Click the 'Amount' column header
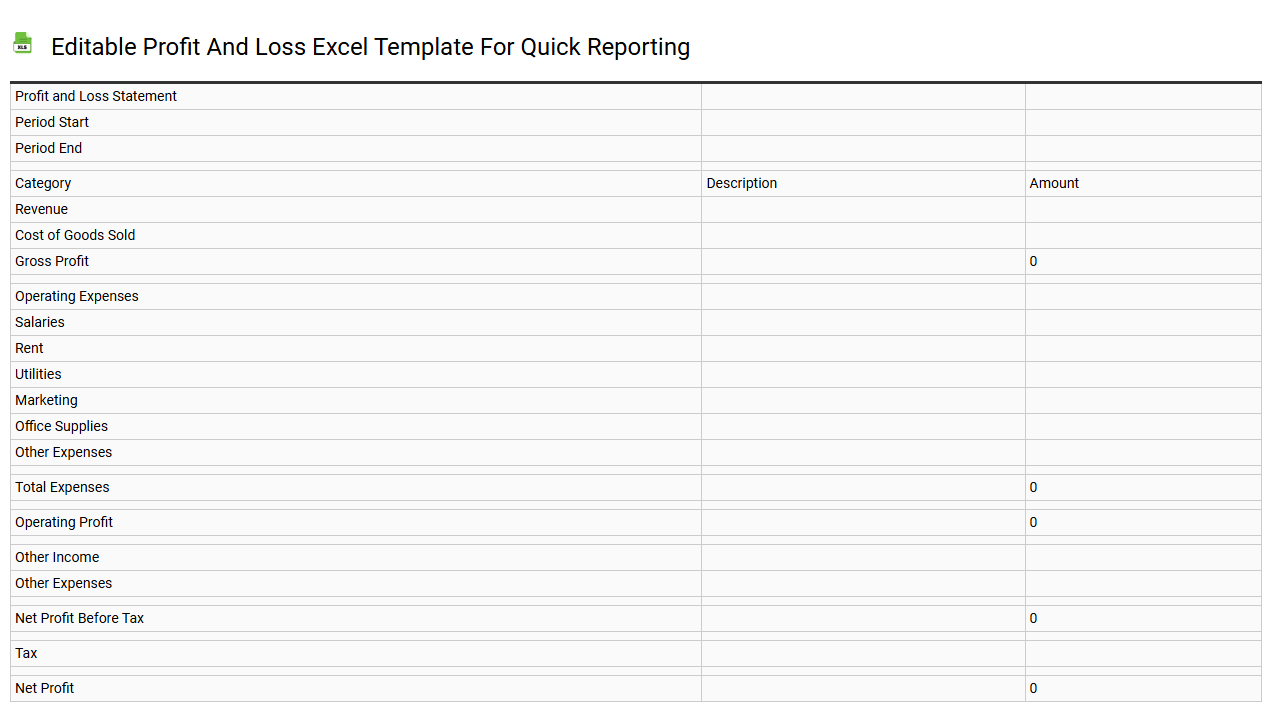This screenshot has height=702, width=1262. click(x=1053, y=183)
